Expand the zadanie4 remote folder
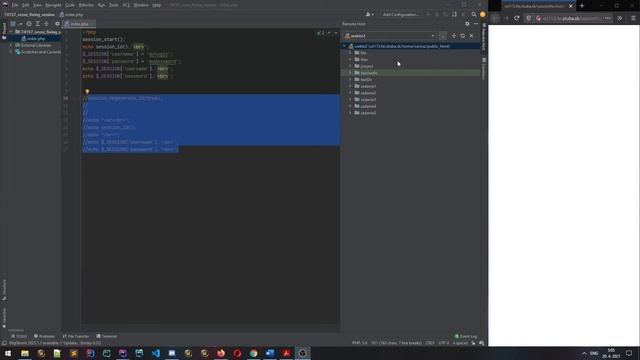 350,106
